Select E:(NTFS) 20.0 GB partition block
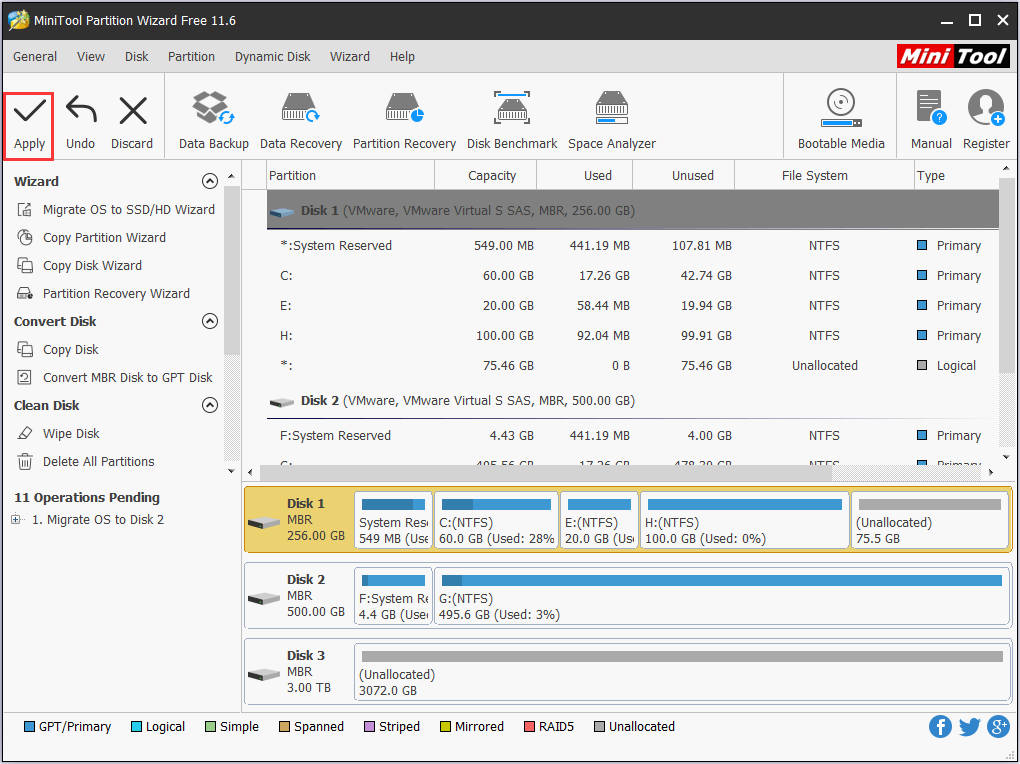Screen dimensions: 1020x764 599,520
